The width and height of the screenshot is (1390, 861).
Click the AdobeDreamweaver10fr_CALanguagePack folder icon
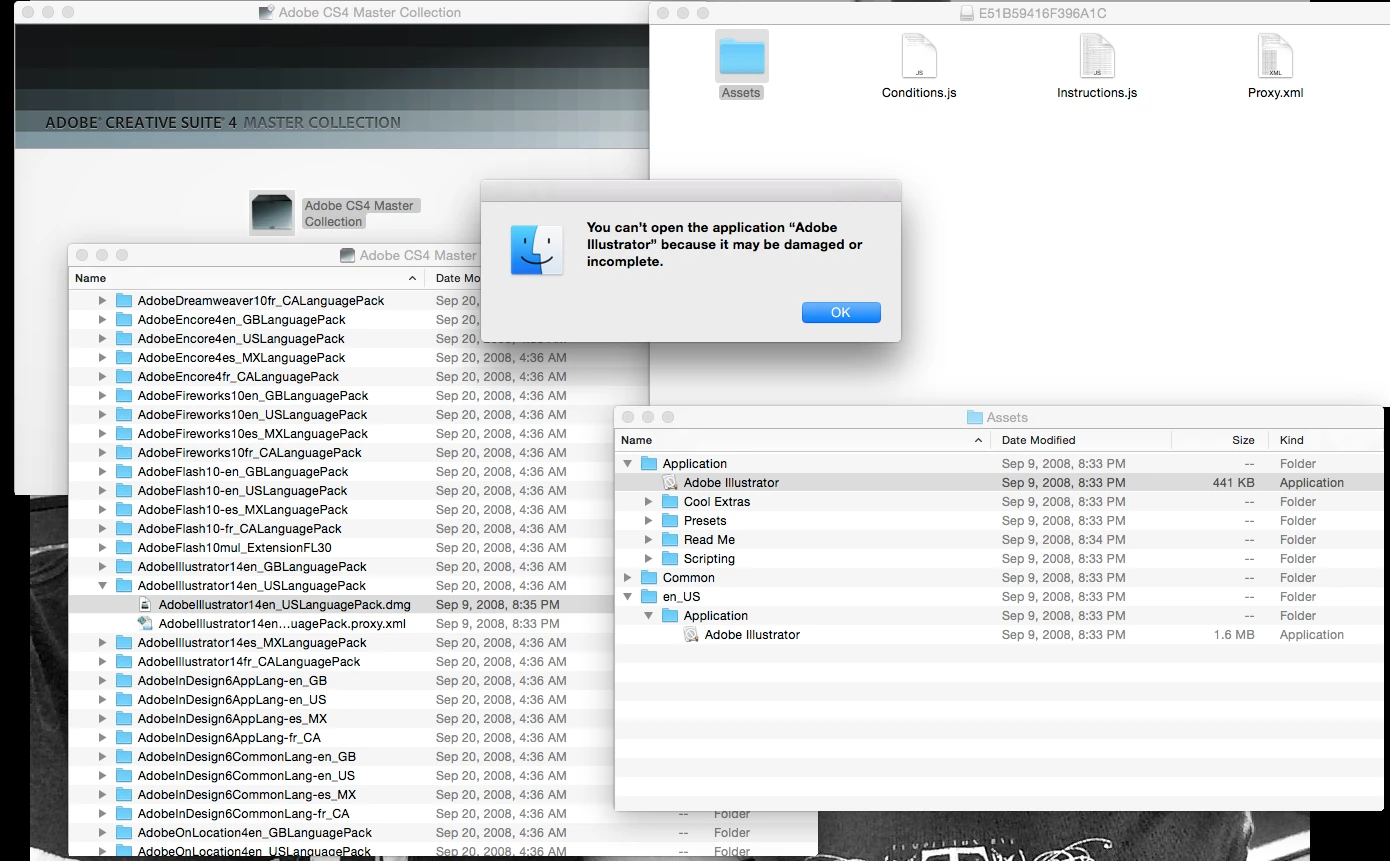point(124,301)
